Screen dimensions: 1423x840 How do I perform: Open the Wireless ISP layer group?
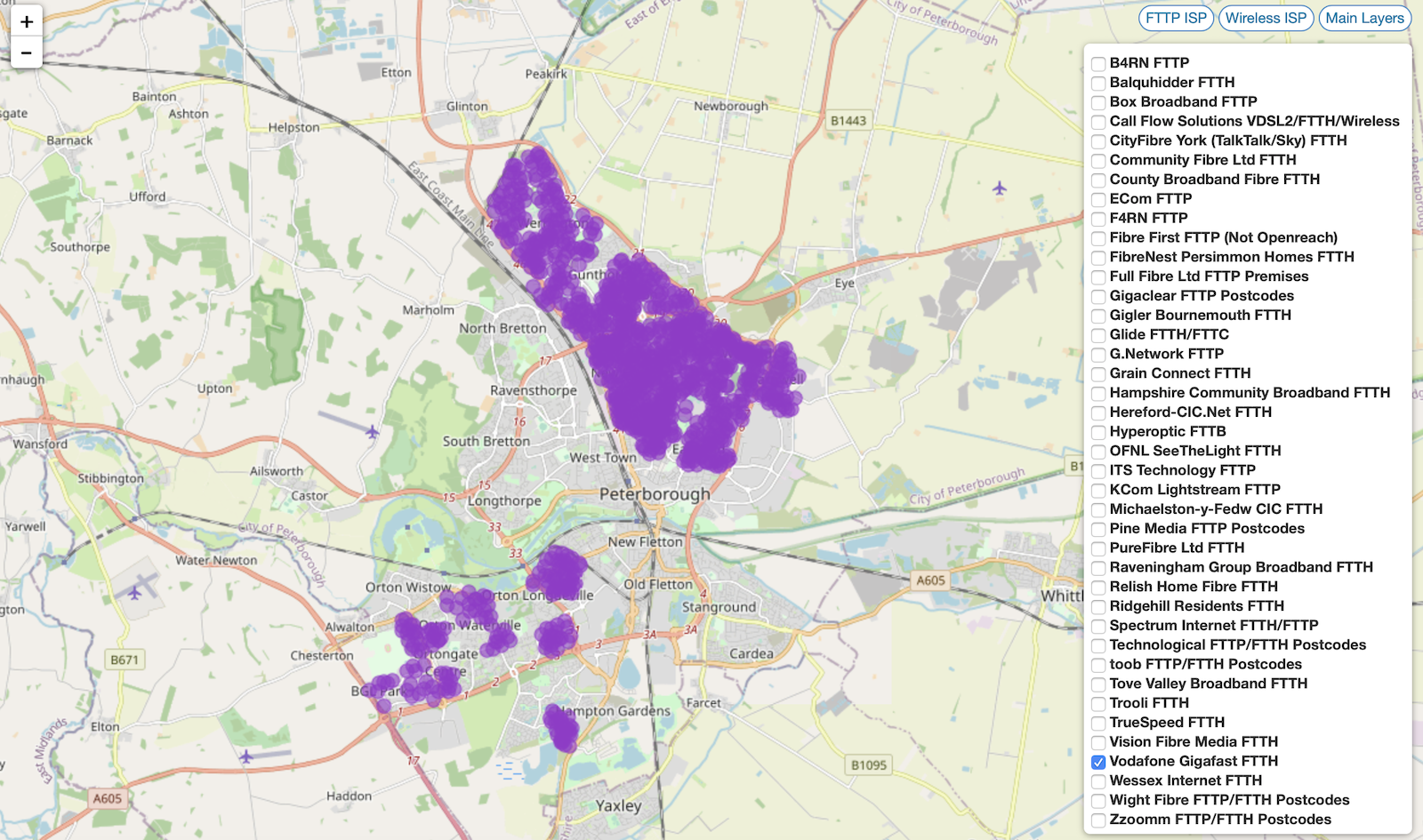1266,18
